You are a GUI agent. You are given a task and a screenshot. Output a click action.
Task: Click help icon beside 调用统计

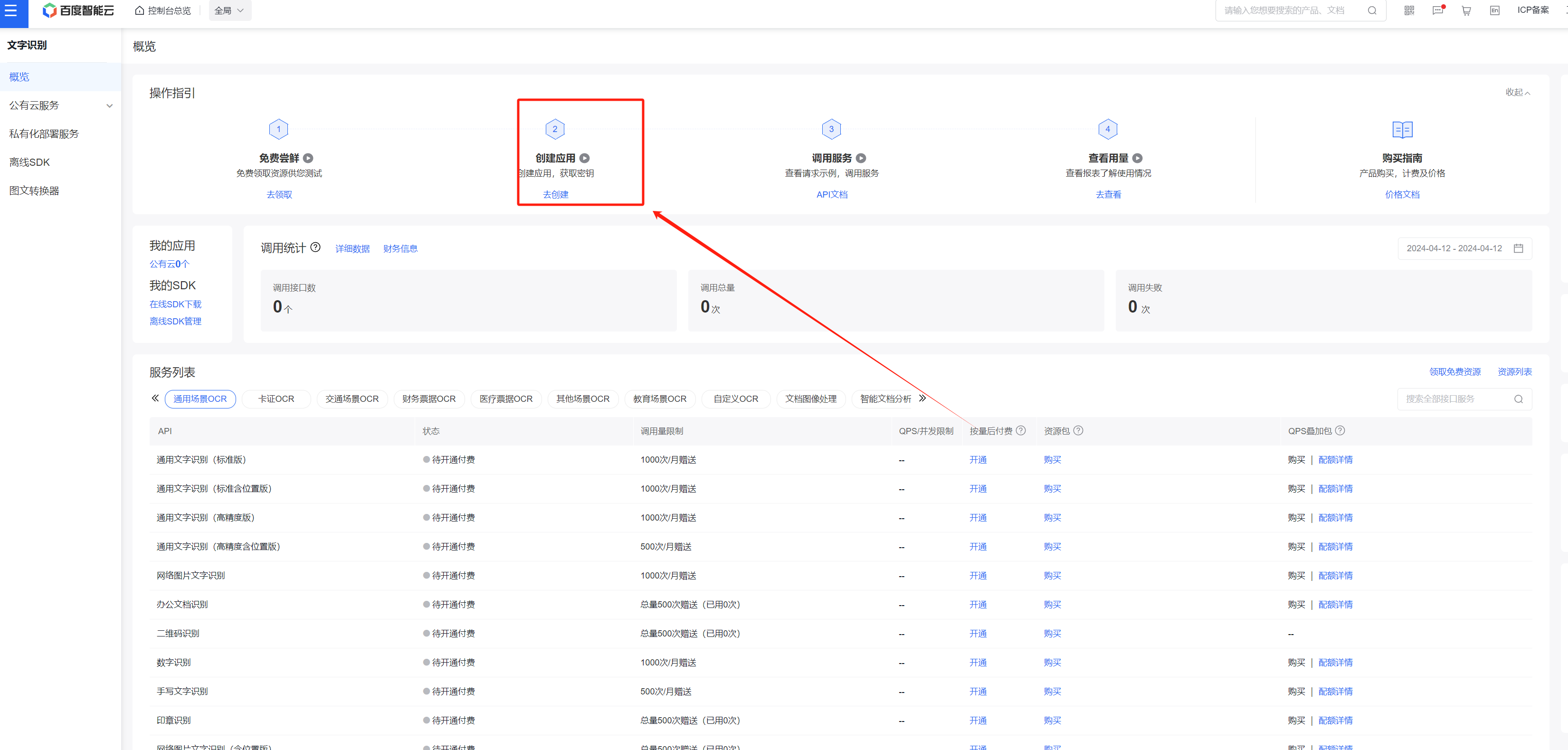pyautogui.click(x=315, y=247)
